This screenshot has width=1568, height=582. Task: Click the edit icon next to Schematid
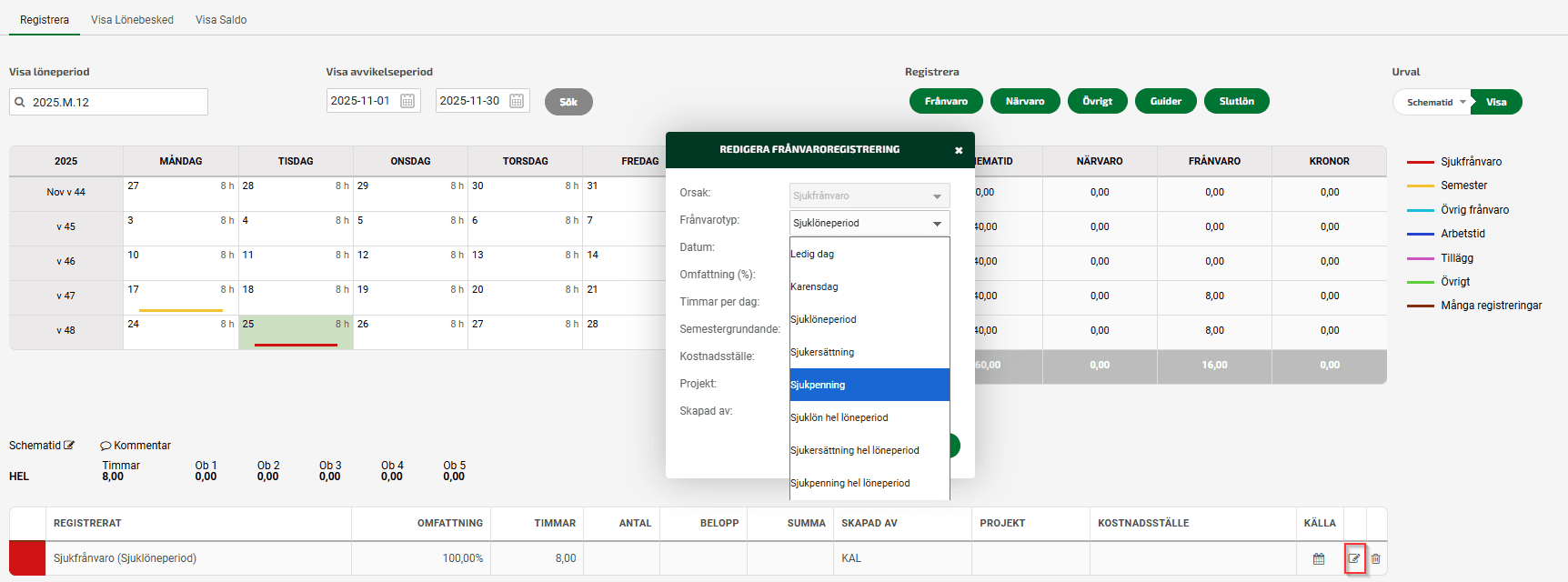coord(69,446)
